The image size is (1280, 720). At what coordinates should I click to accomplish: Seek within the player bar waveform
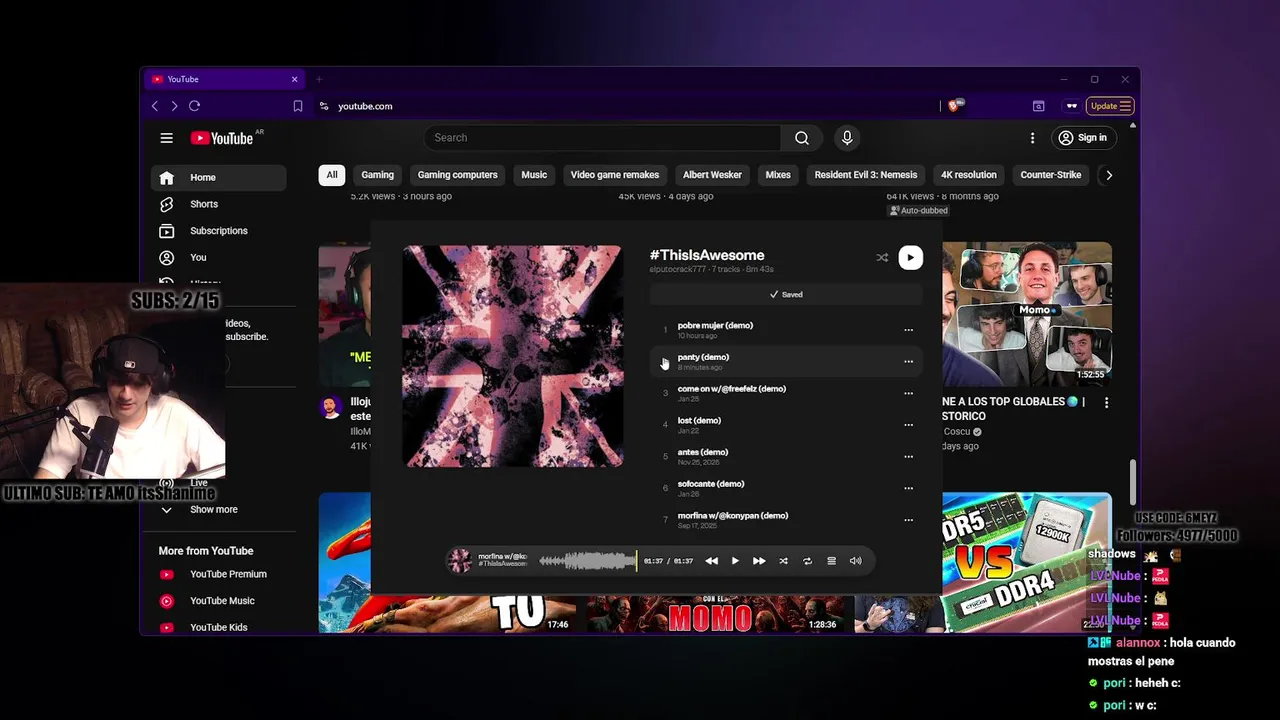[x=587, y=561]
